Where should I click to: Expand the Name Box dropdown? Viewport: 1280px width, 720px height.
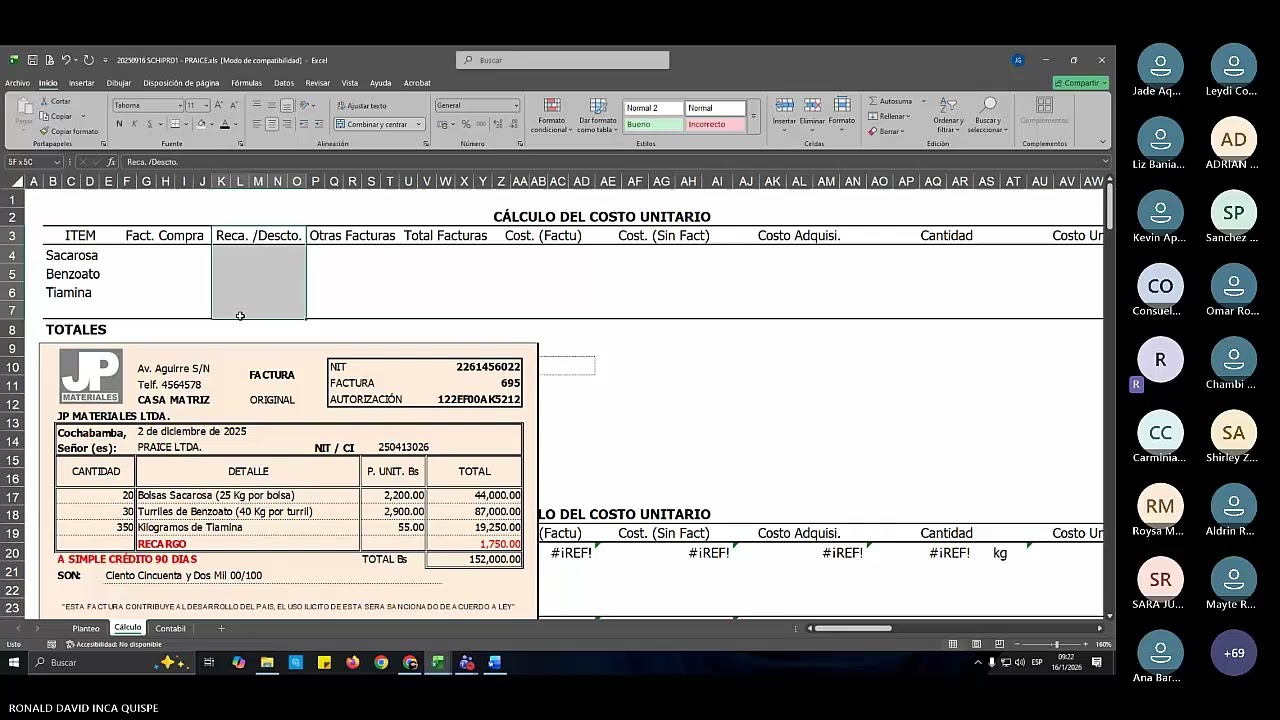[x=57, y=162]
